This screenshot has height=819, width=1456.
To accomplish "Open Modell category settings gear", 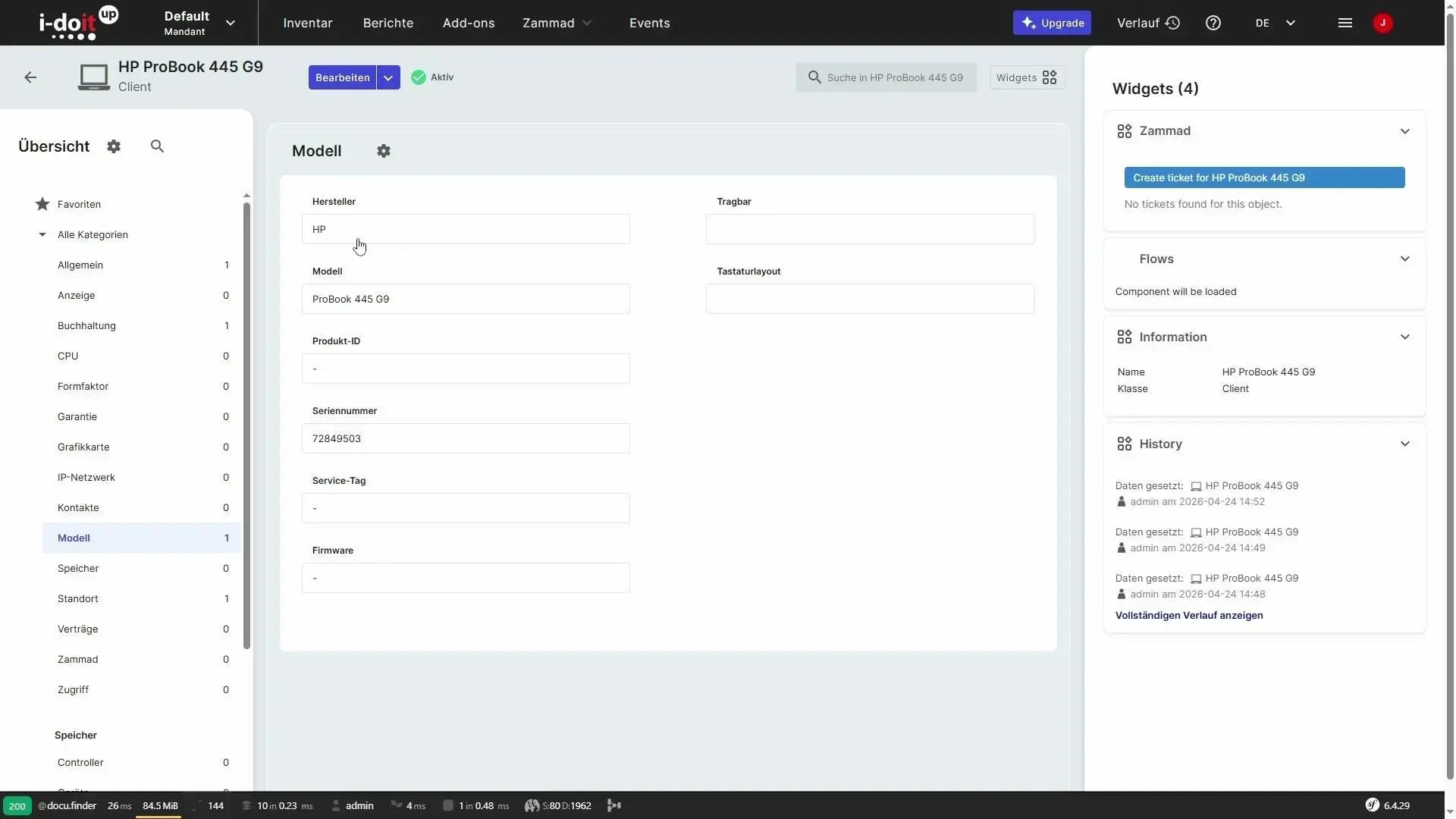I will coord(384,151).
